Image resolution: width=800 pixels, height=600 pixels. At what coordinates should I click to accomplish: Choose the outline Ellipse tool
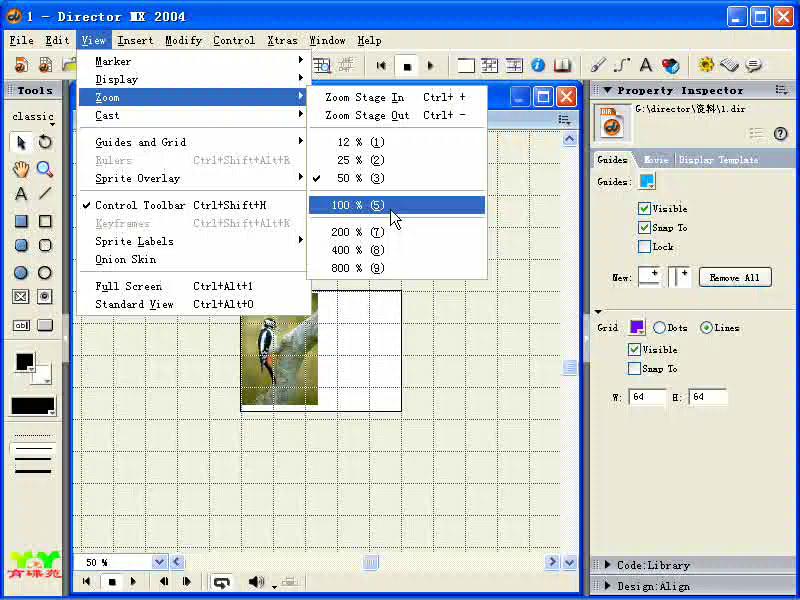point(45,272)
